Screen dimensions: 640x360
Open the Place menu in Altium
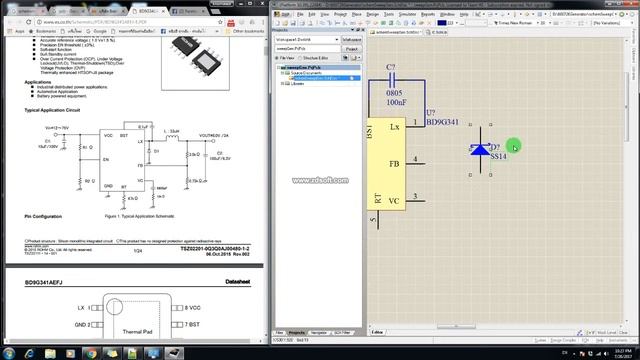click(x=356, y=14)
